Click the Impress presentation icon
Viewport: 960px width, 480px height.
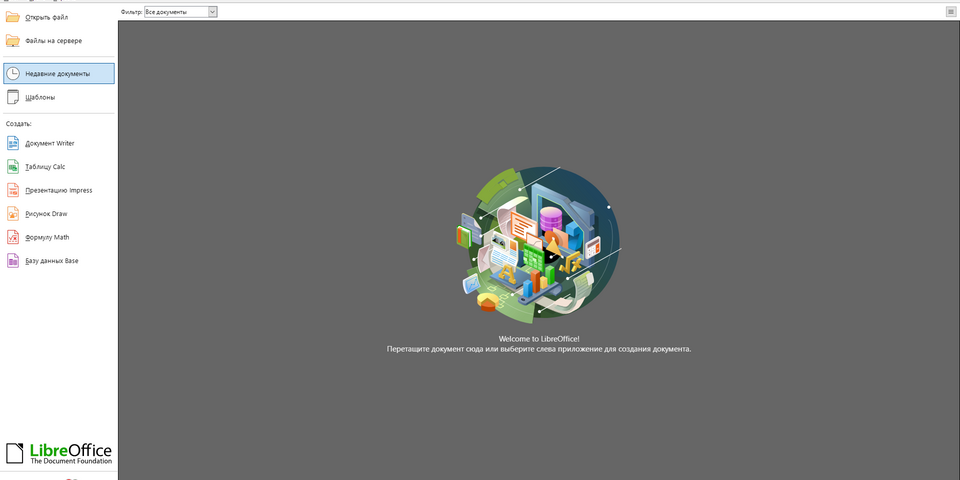[x=13, y=190]
